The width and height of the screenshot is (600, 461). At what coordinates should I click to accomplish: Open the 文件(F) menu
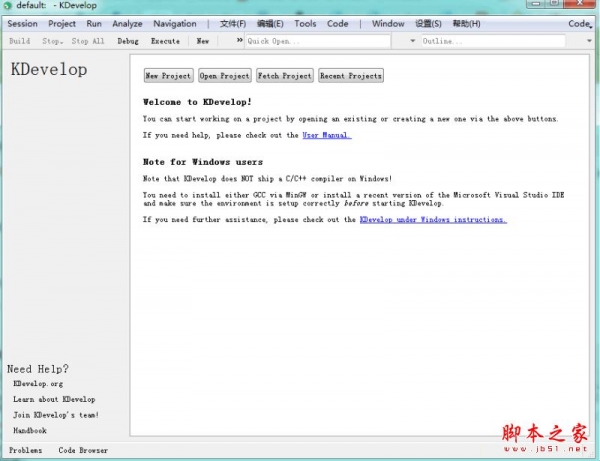click(233, 24)
